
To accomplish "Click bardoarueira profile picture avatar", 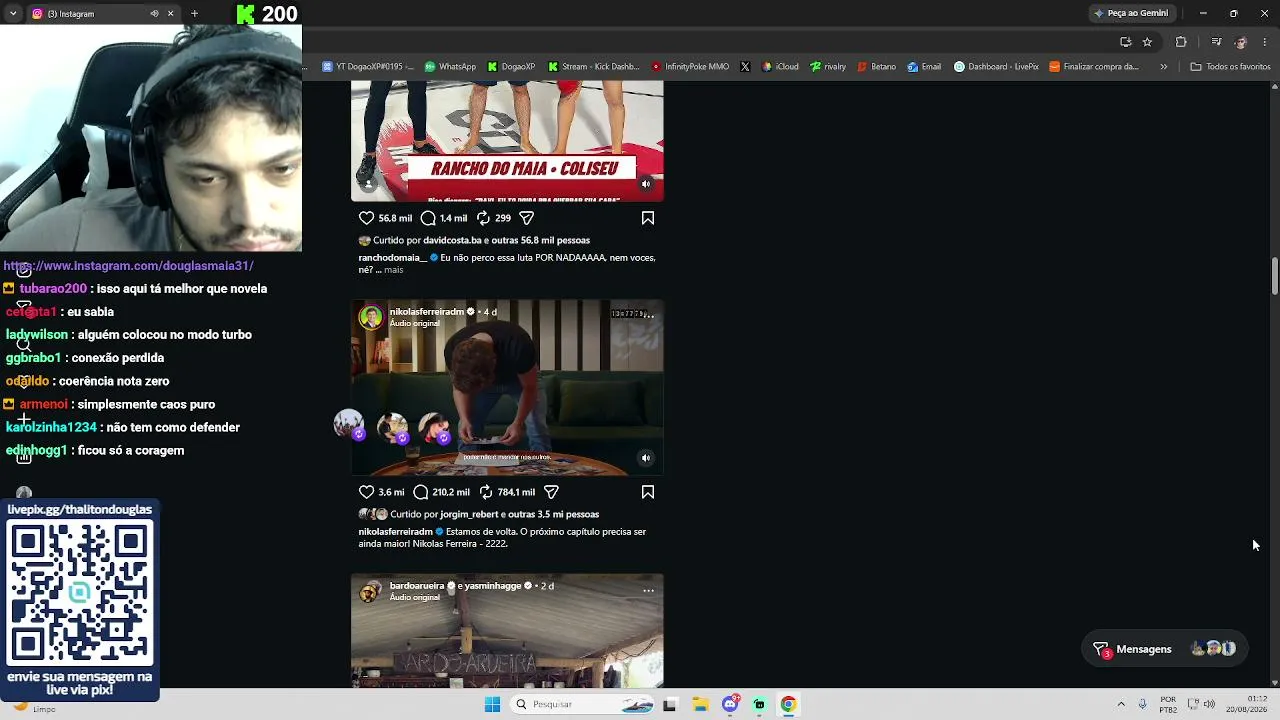I will 371,592.
